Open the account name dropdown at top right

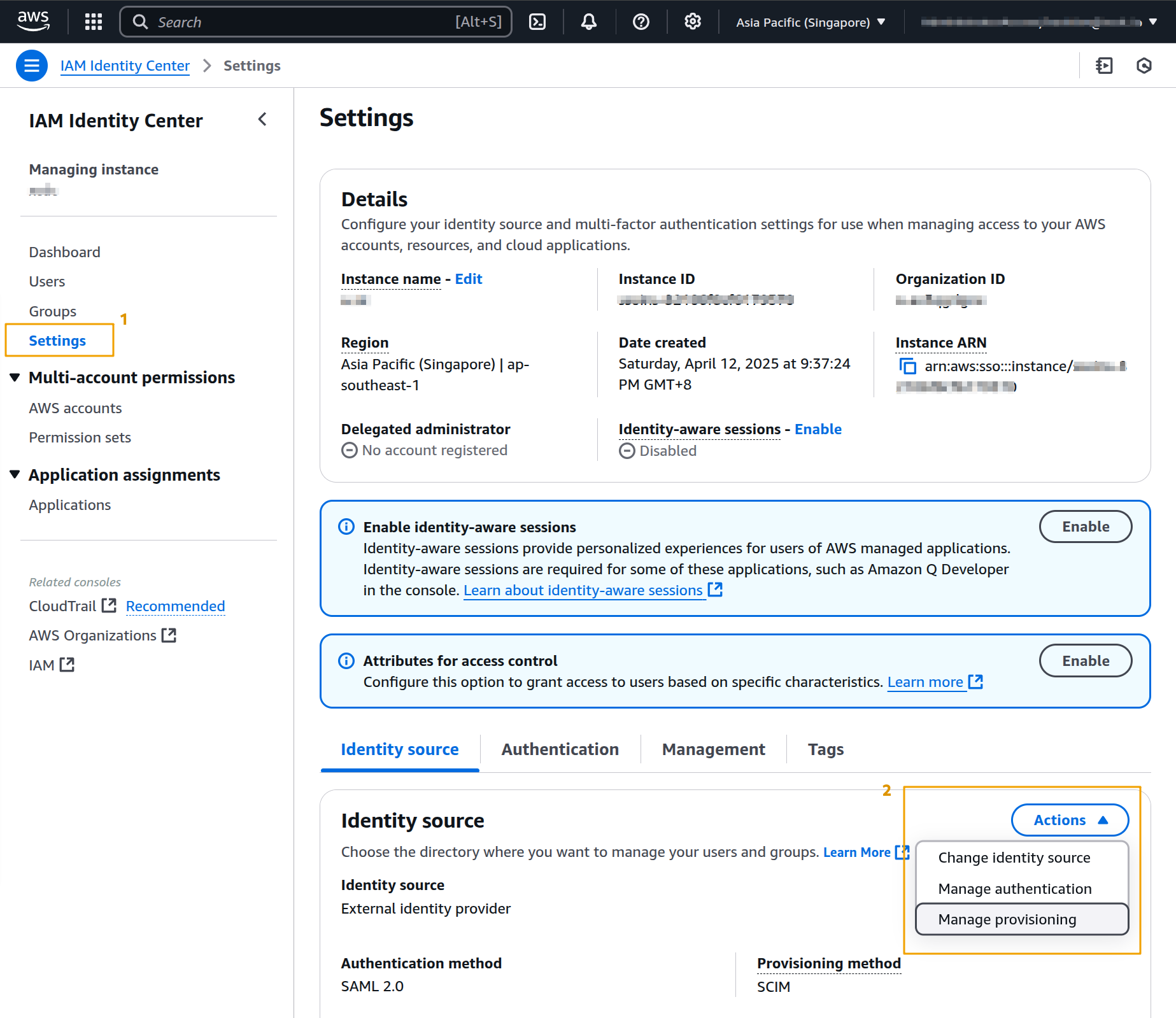tap(1039, 22)
